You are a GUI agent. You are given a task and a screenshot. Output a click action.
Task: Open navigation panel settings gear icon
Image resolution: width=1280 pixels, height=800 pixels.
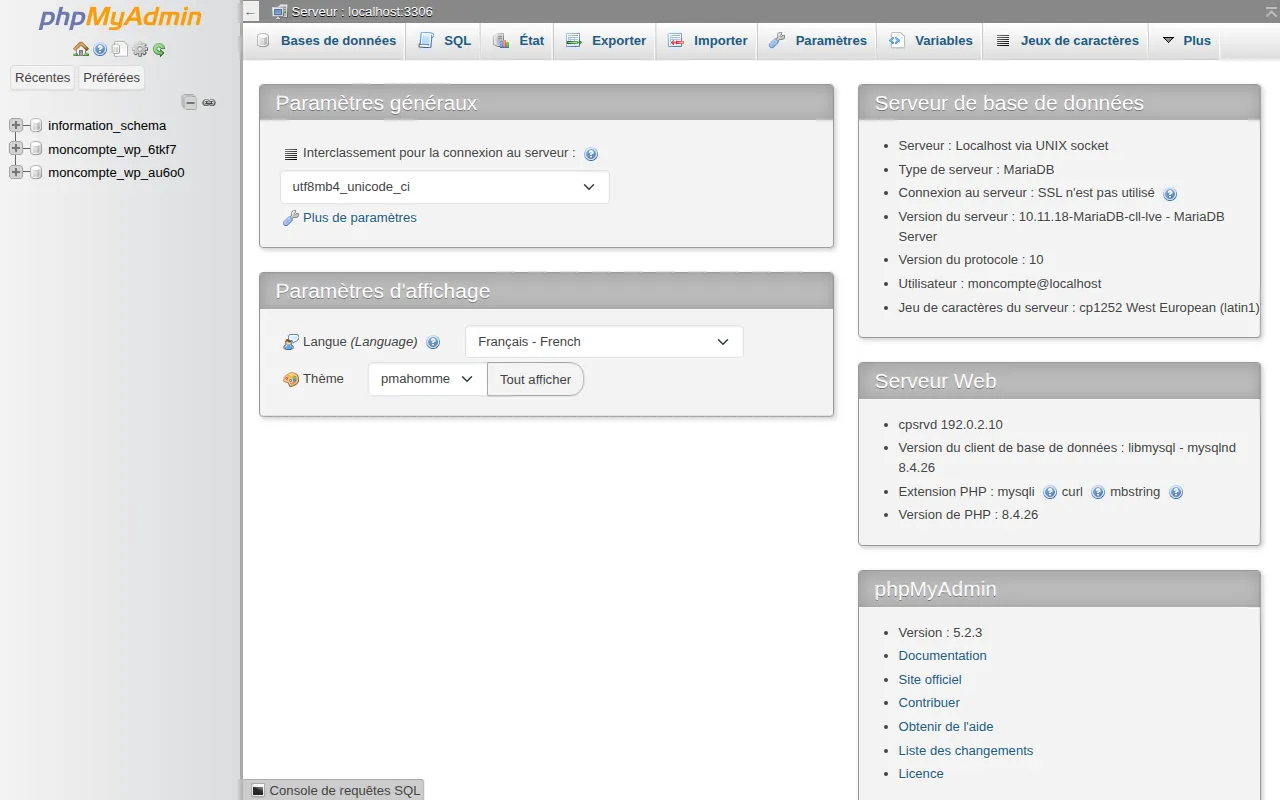pyautogui.click(x=140, y=49)
